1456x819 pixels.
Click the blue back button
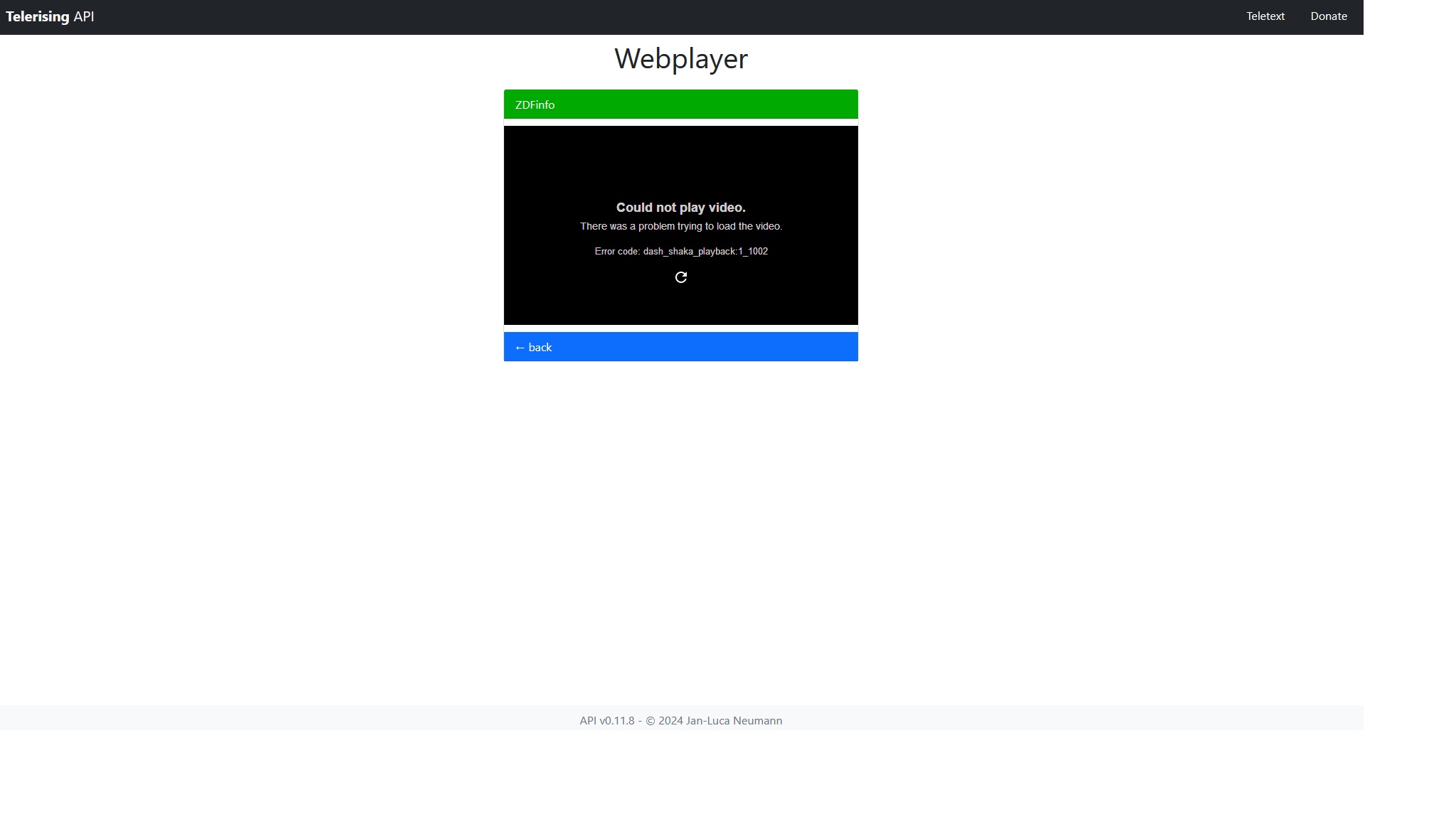680,347
